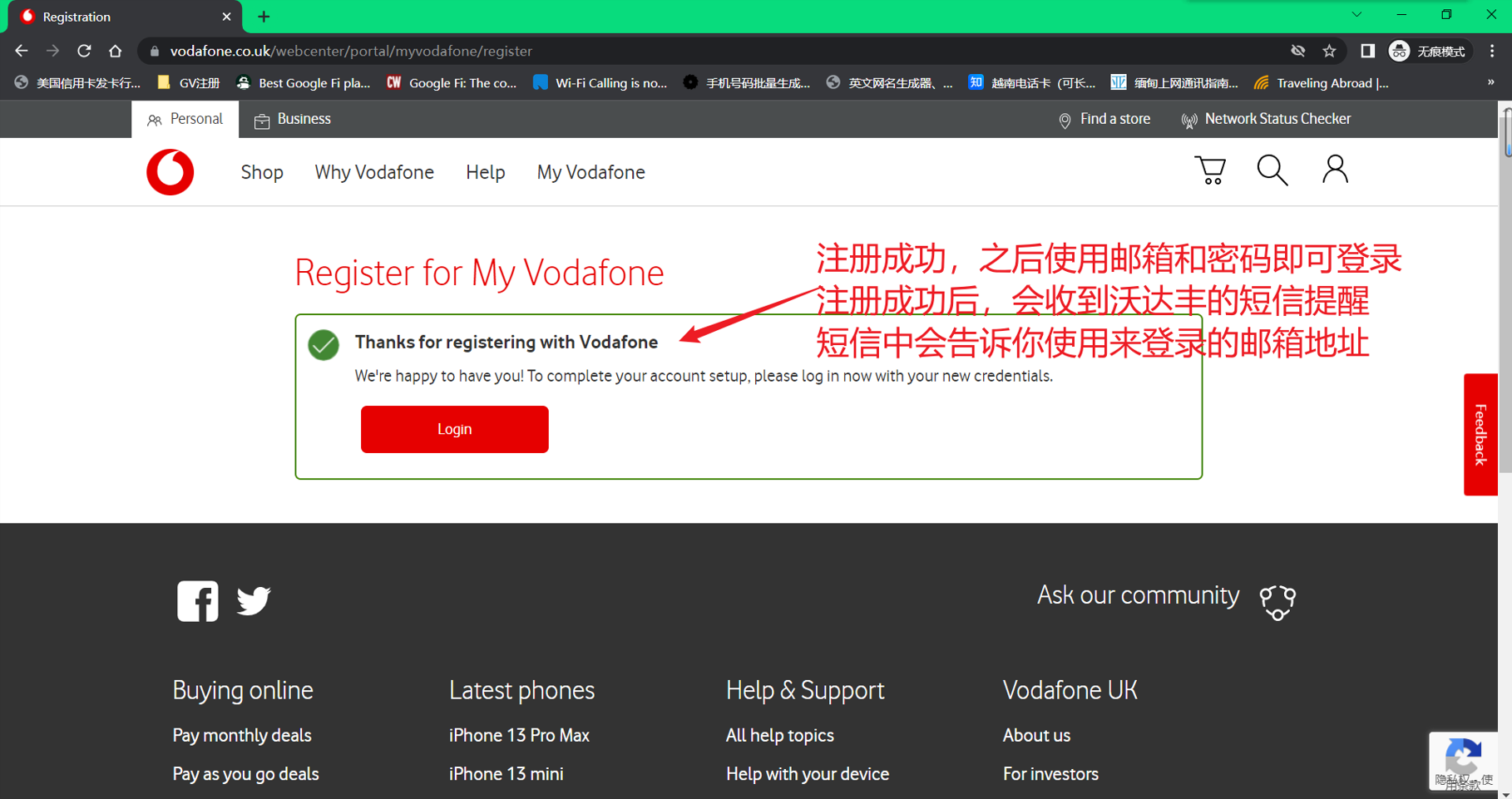Click the red Login button
1512x799 pixels.
[454, 429]
